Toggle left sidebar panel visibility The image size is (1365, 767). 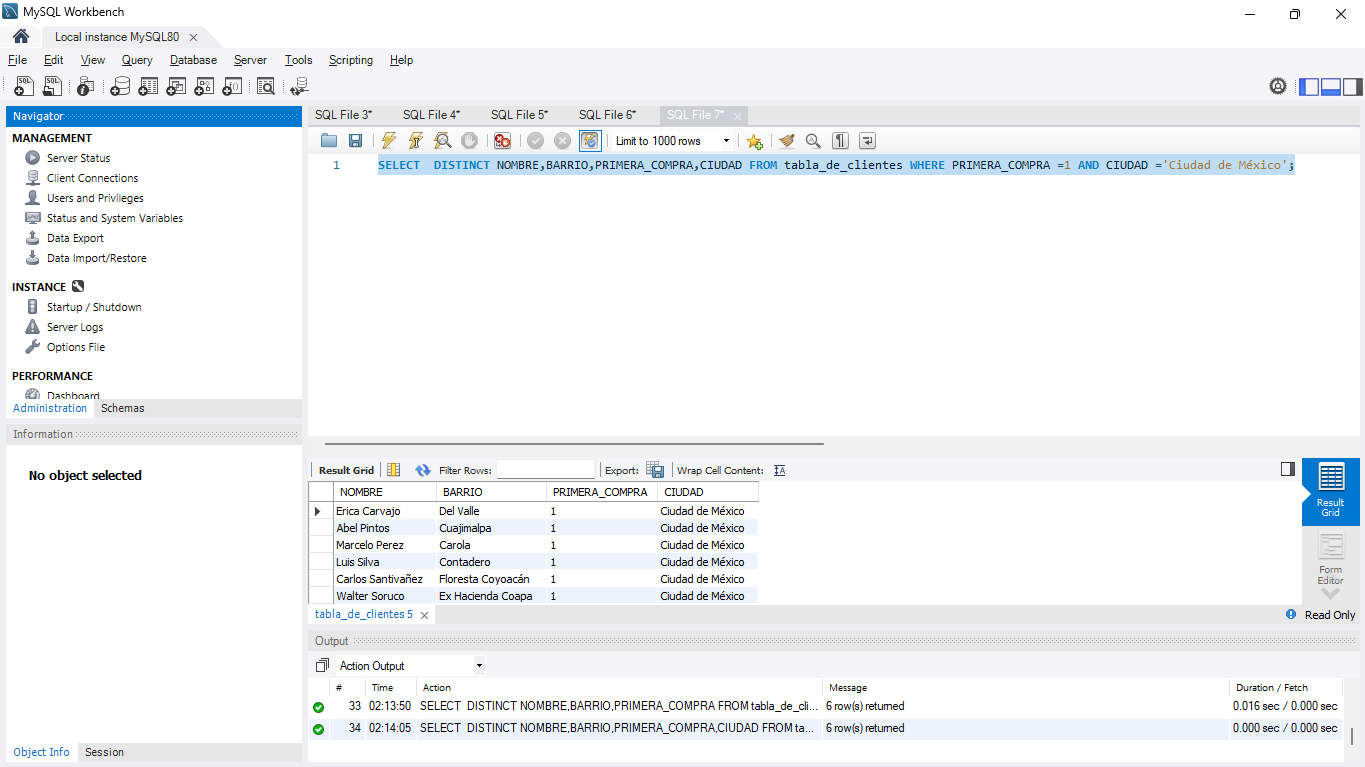point(1309,87)
